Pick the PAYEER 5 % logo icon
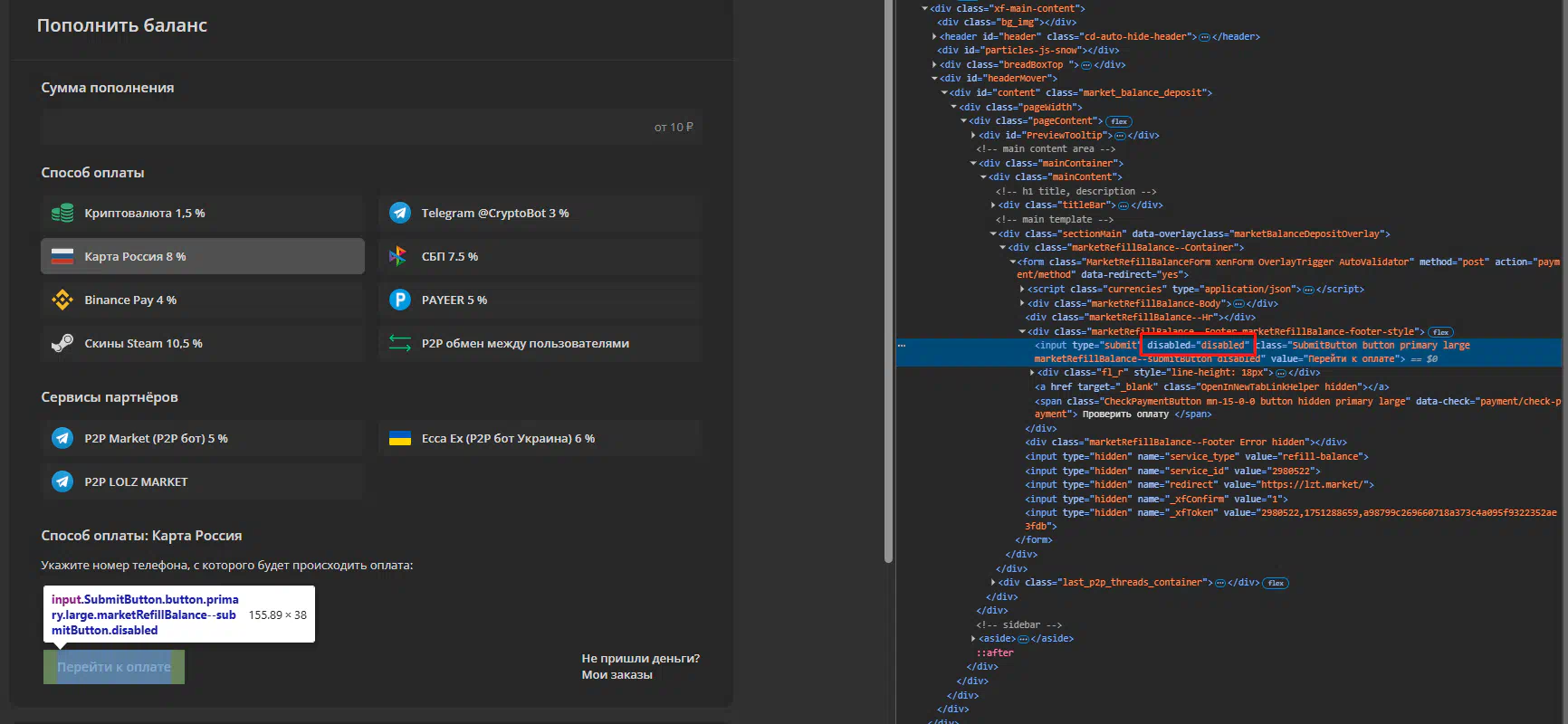The height and width of the screenshot is (724, 1568). 400,300
